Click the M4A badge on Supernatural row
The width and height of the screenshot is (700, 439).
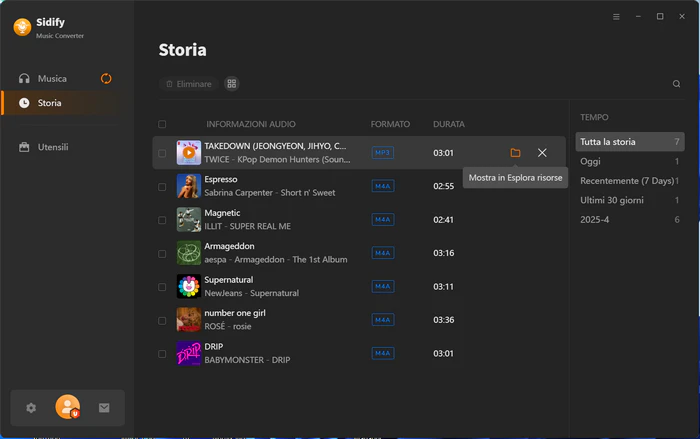pyautogui.click(x=383, y=286)
